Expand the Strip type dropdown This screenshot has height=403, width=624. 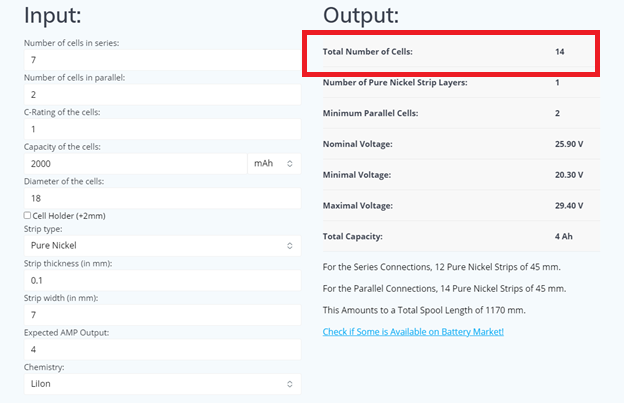point(162,245)
